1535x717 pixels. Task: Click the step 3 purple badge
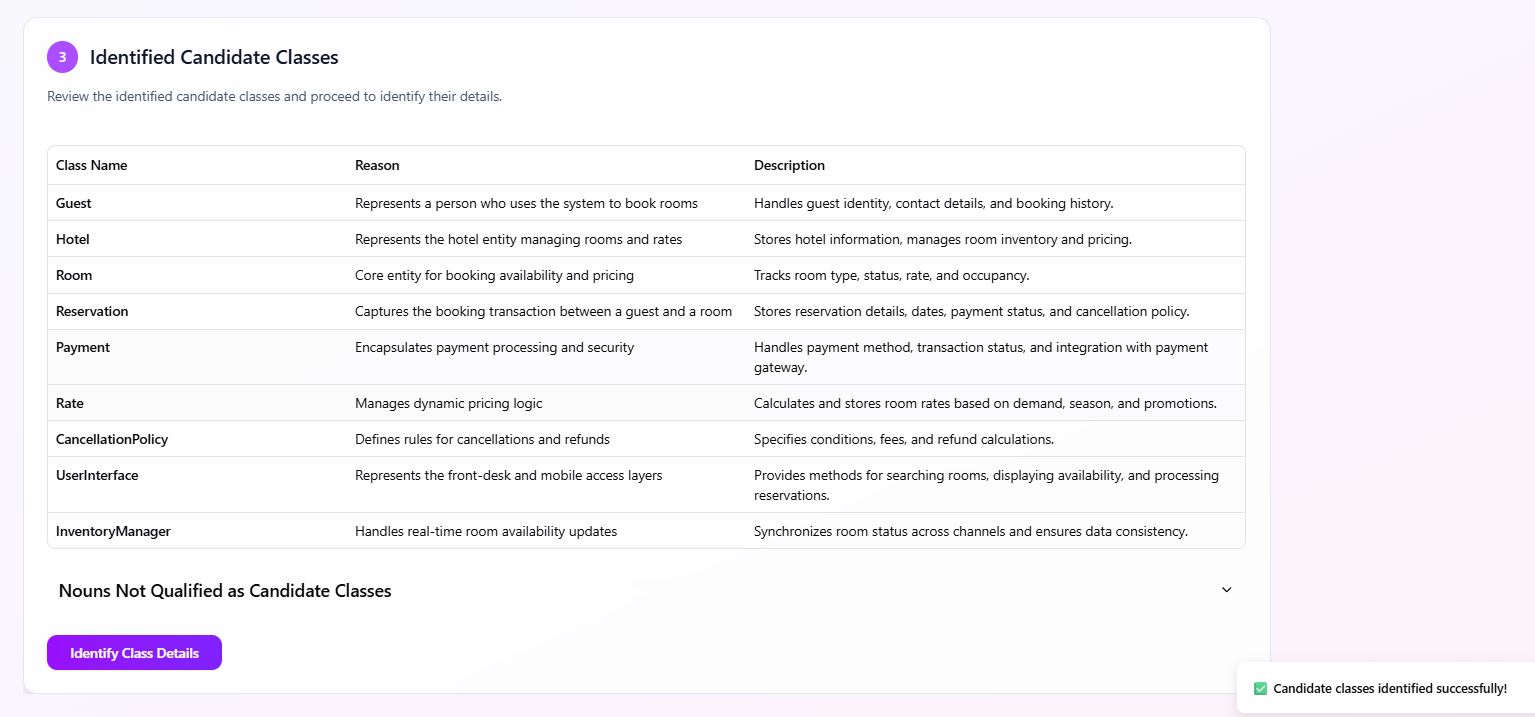[x=62, y=57]
